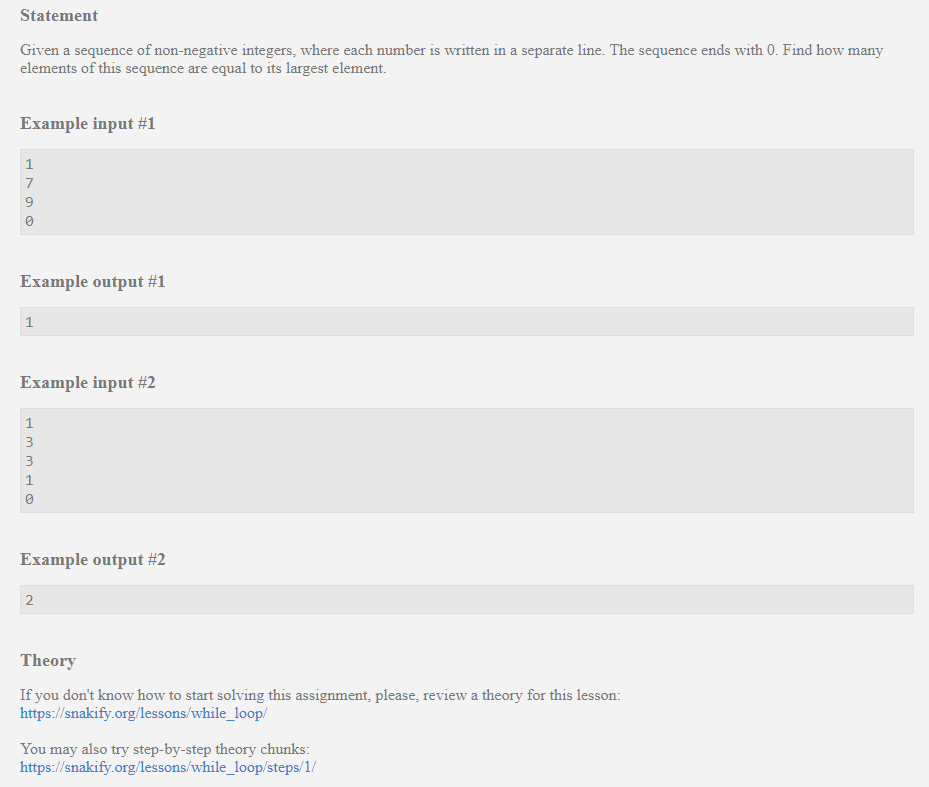Click the first line of Example input #2
Viewport: 929px width, 787px height.
click(x=30, y=423)
